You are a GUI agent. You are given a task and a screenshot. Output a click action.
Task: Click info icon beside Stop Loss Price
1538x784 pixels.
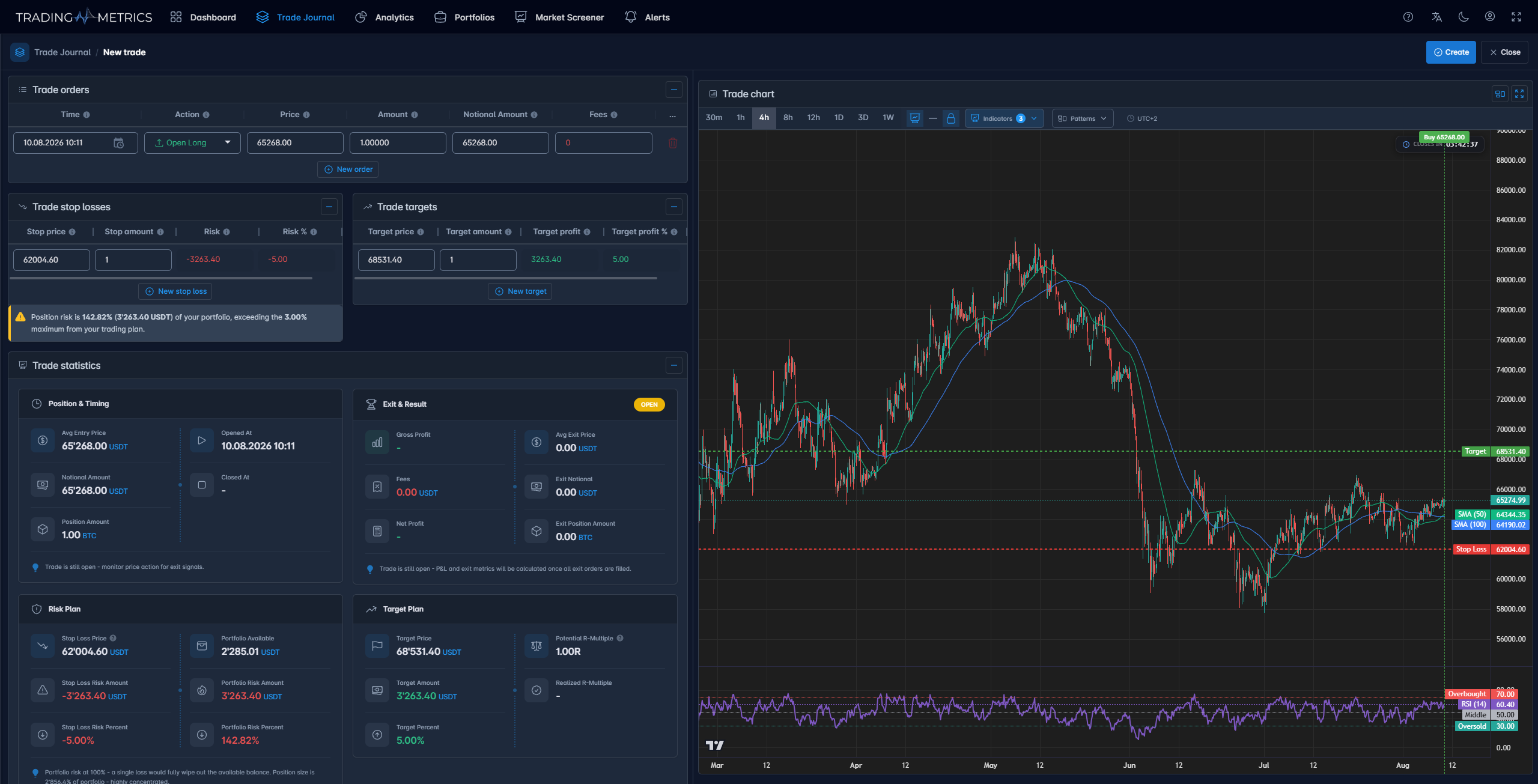[113, 638]
